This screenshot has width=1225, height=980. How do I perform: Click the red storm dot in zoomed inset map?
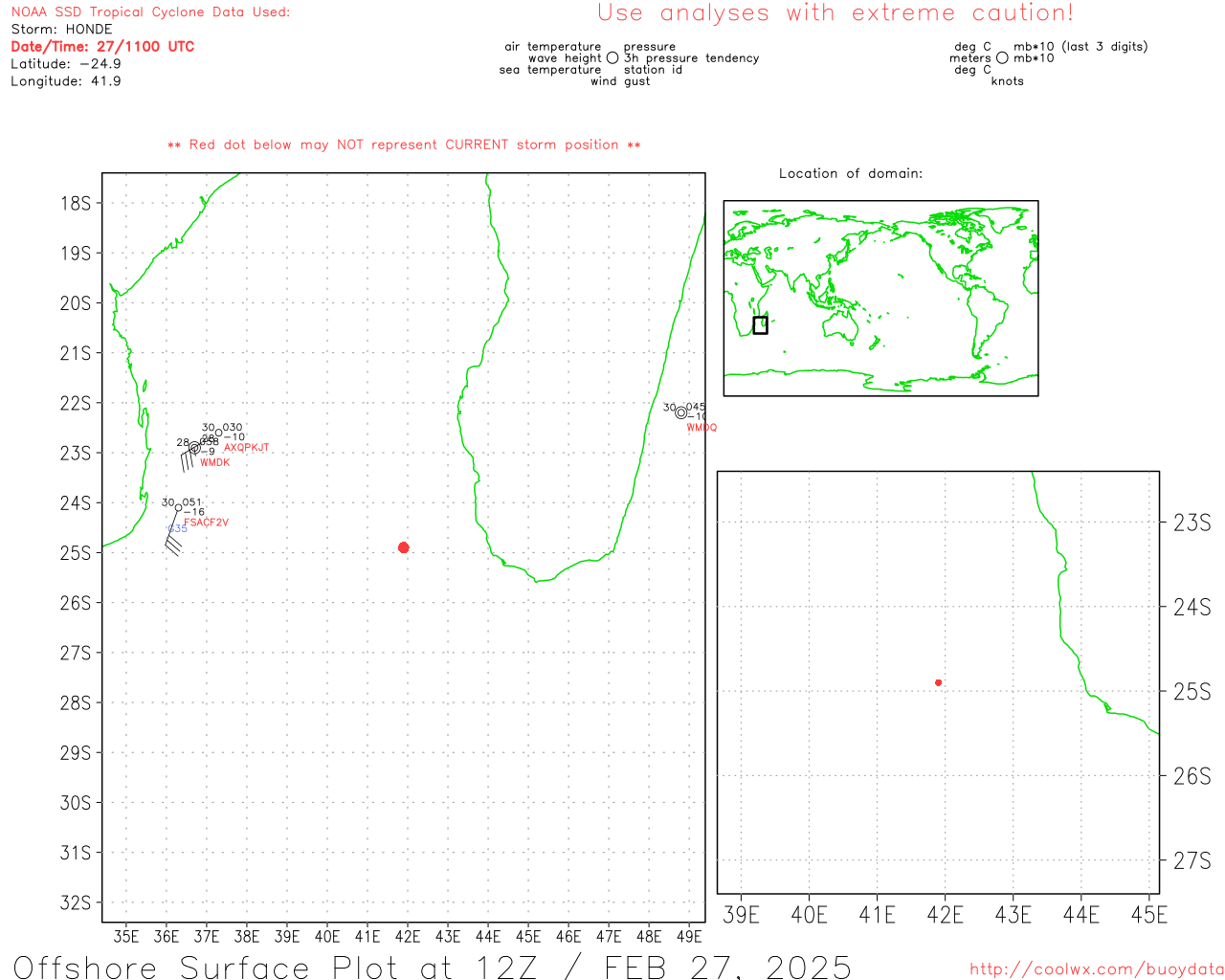pyautogui.click(x=938, y=682)
